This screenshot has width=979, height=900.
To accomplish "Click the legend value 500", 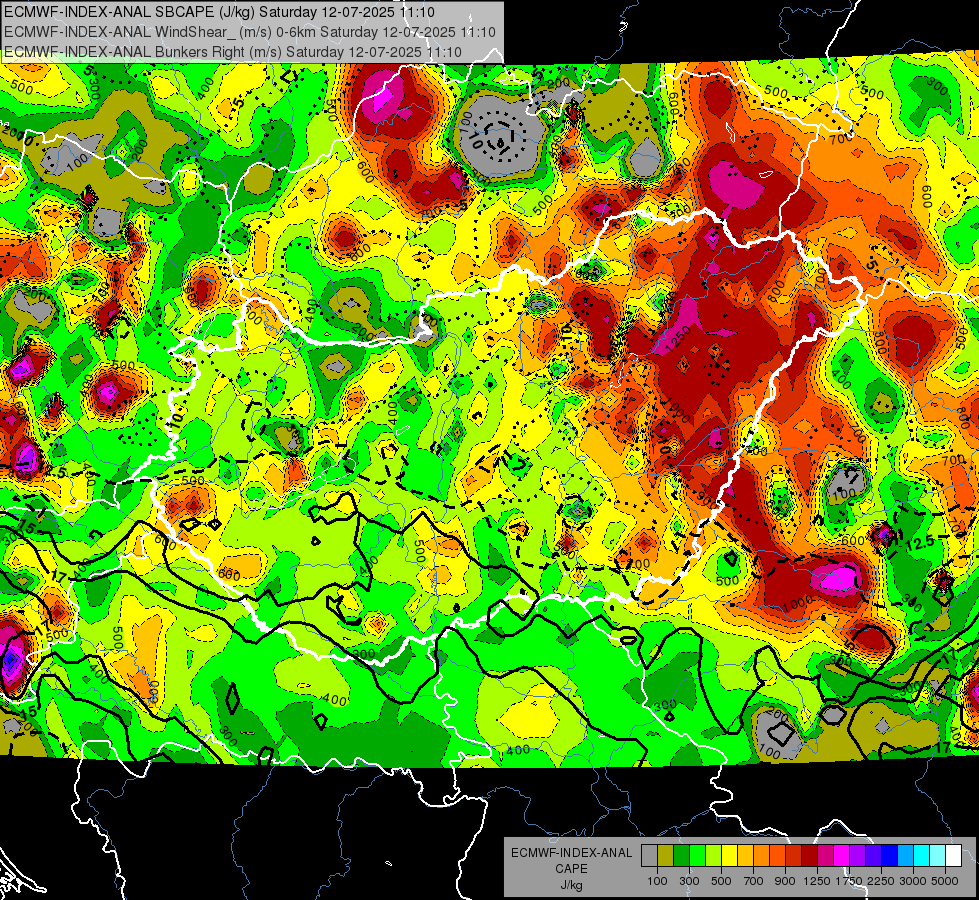I will coord(721,881).
